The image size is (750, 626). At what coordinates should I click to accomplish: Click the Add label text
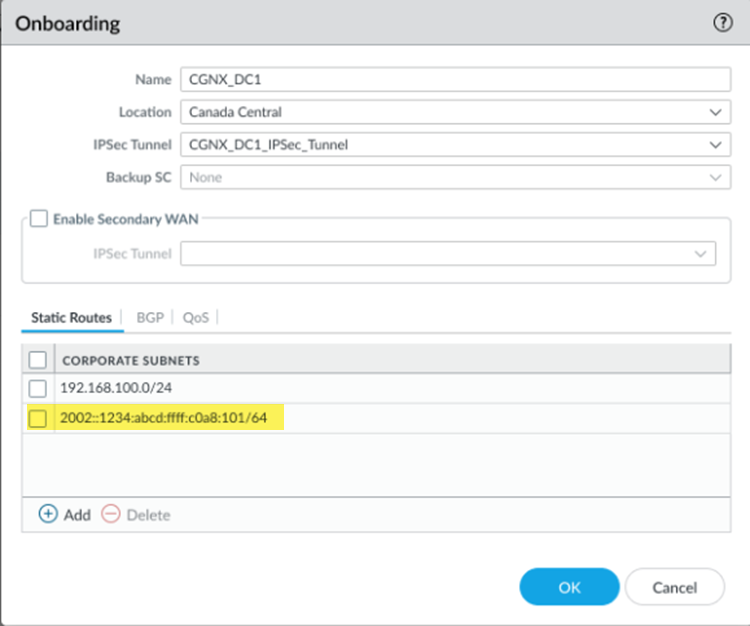pos(77,515)
